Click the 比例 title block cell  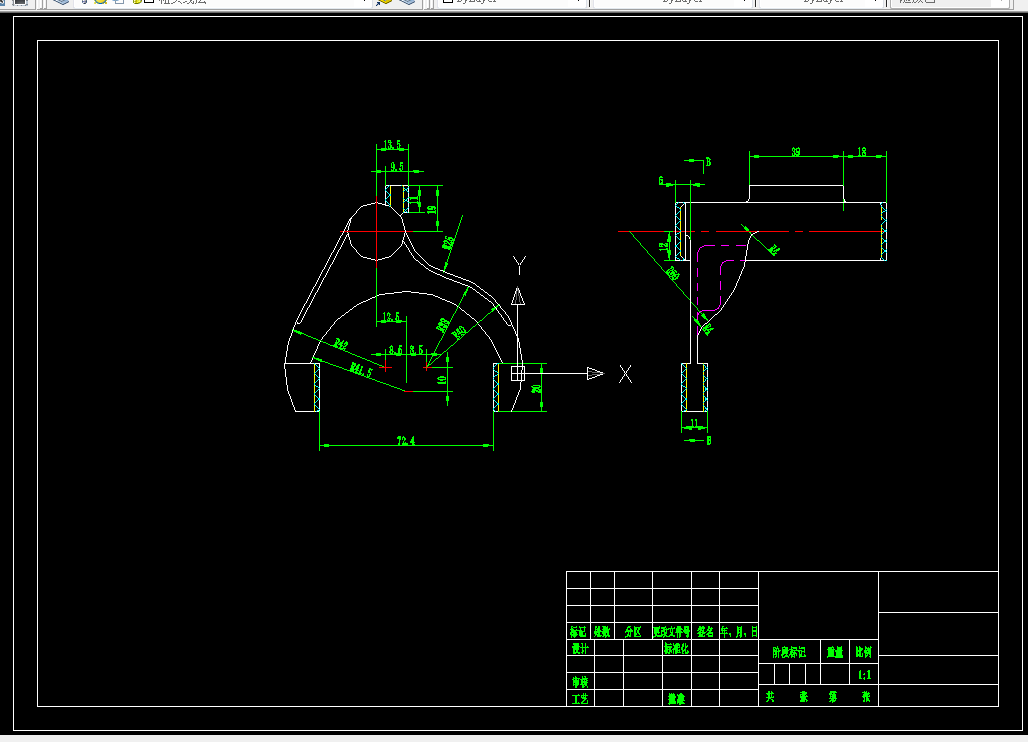[x=863, y=652]
